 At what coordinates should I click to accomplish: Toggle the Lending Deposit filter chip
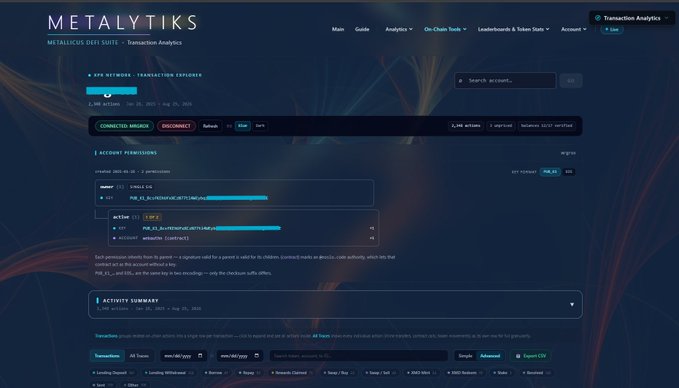113,373
